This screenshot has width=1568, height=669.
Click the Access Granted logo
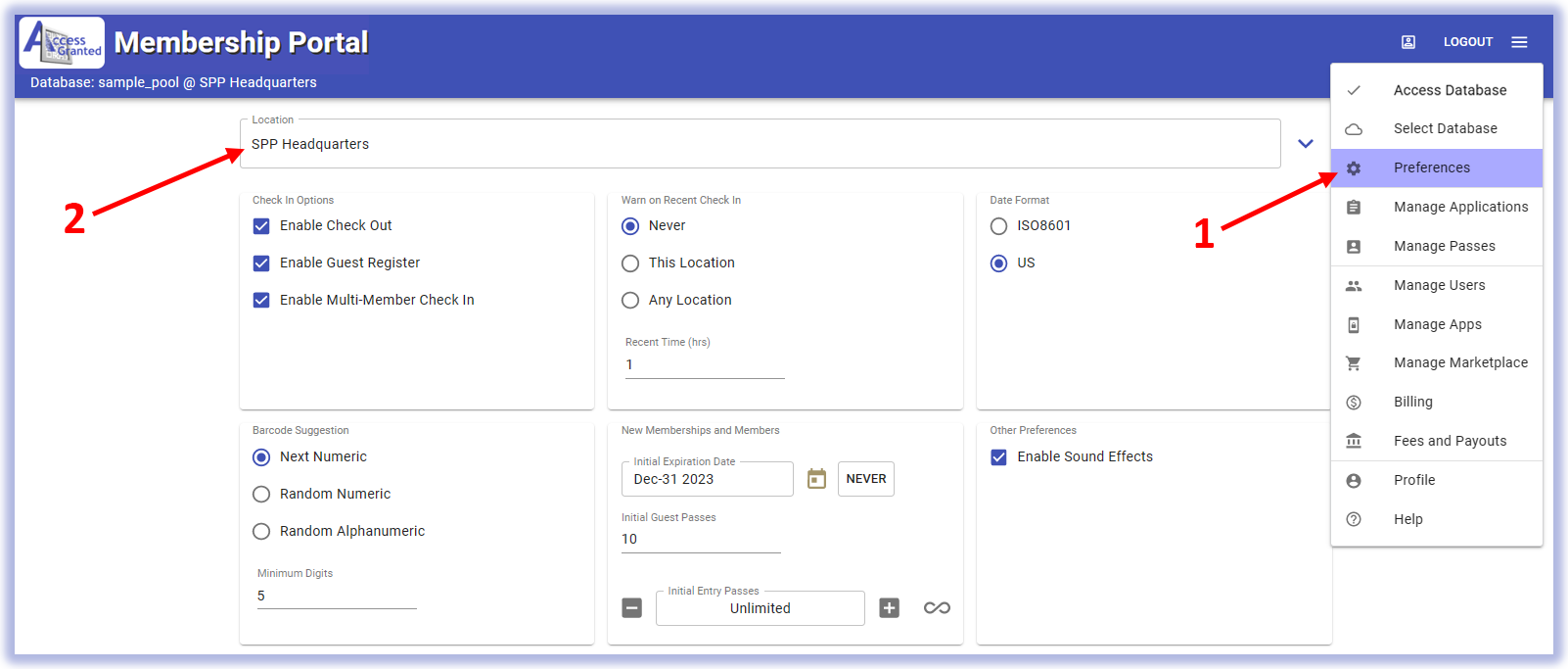click(62, 43)
